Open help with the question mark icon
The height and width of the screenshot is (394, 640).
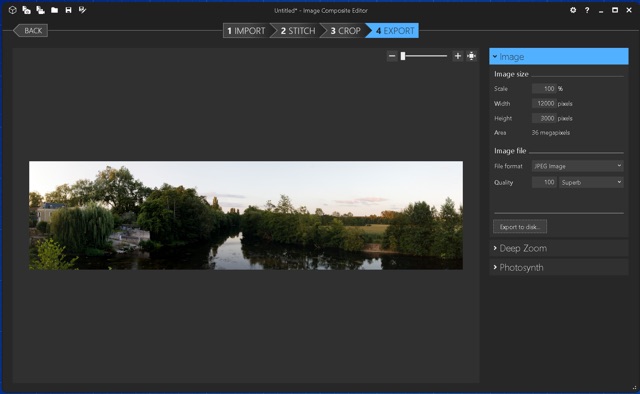[x=587, y=10]
